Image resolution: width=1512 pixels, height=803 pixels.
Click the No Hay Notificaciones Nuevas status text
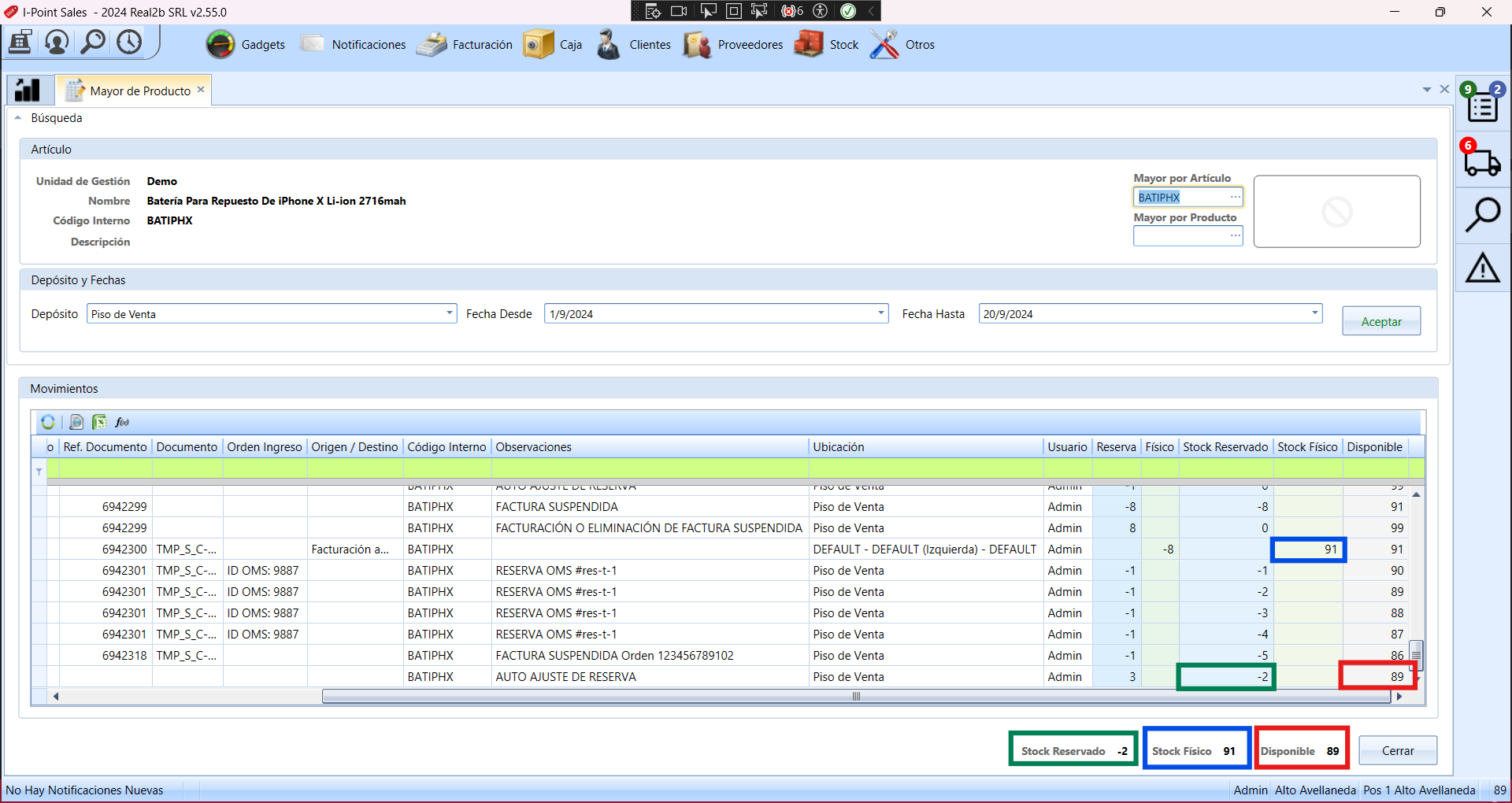[85, 790]
